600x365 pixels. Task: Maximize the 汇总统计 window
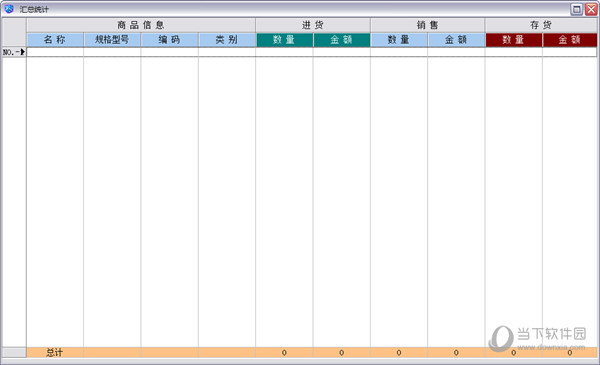coord(577,9)
